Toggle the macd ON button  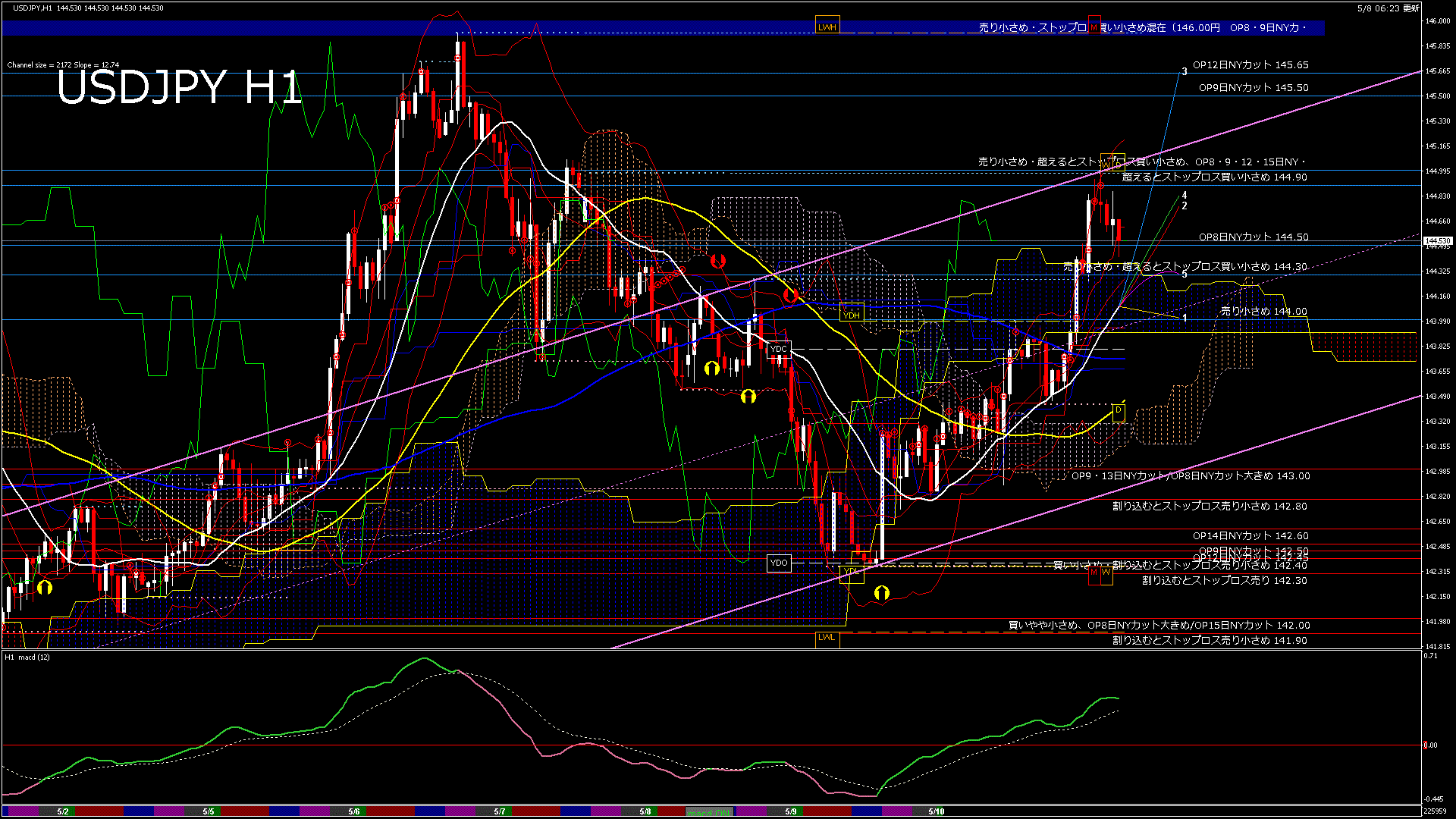pyautogui.click(x=709, y=812)
